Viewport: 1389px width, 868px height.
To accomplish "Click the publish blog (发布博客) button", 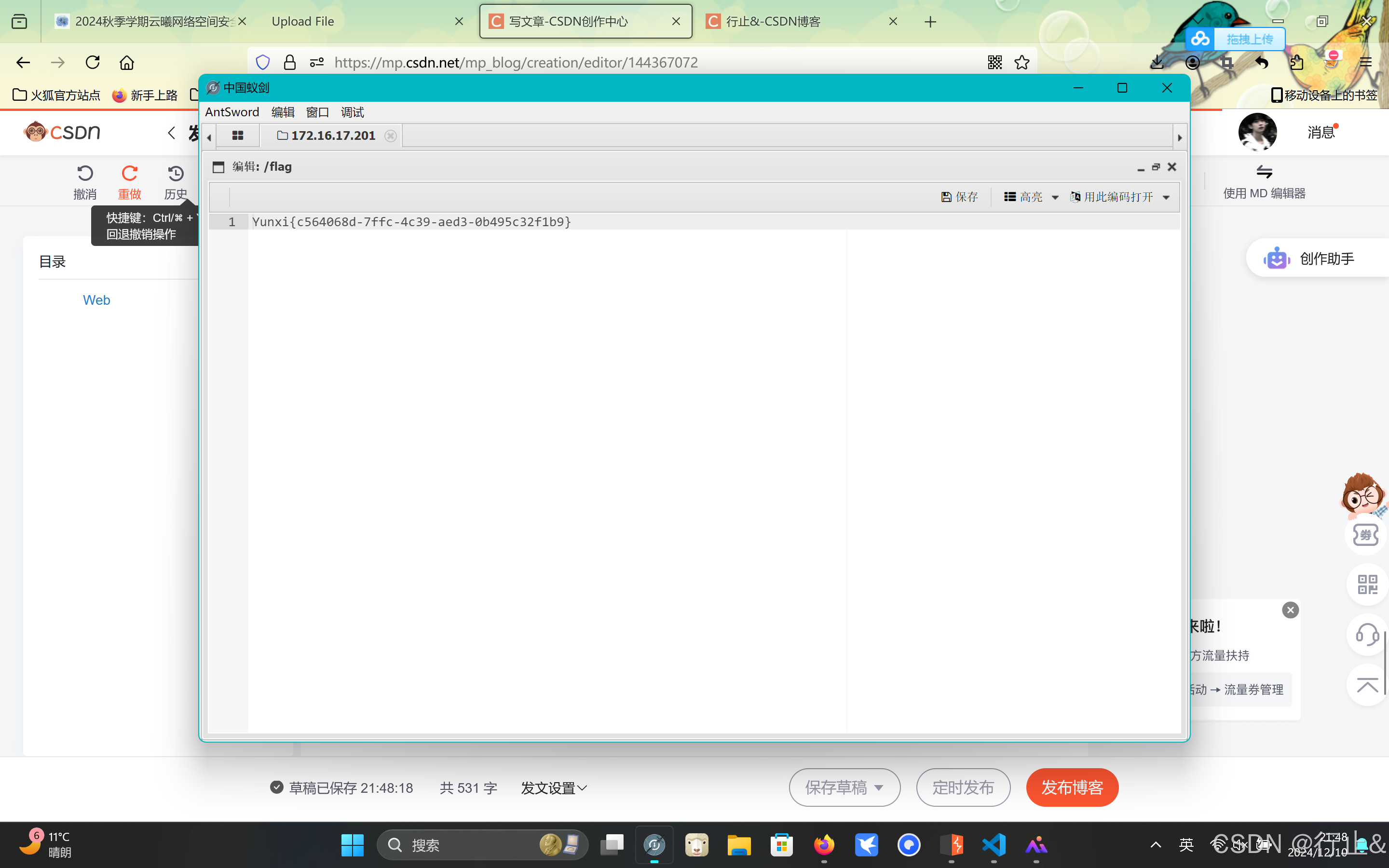I will point(1072,787).
